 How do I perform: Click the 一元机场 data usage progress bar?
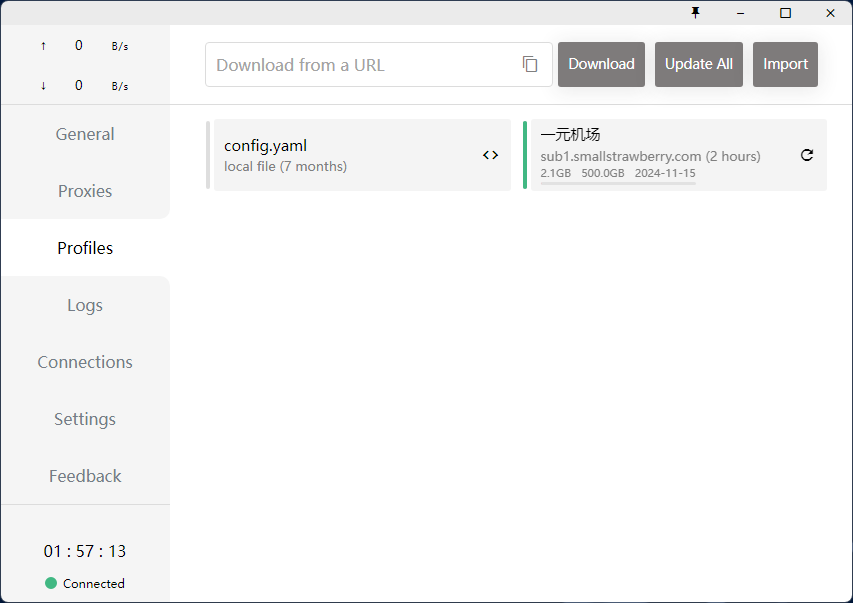click(618, 184)
